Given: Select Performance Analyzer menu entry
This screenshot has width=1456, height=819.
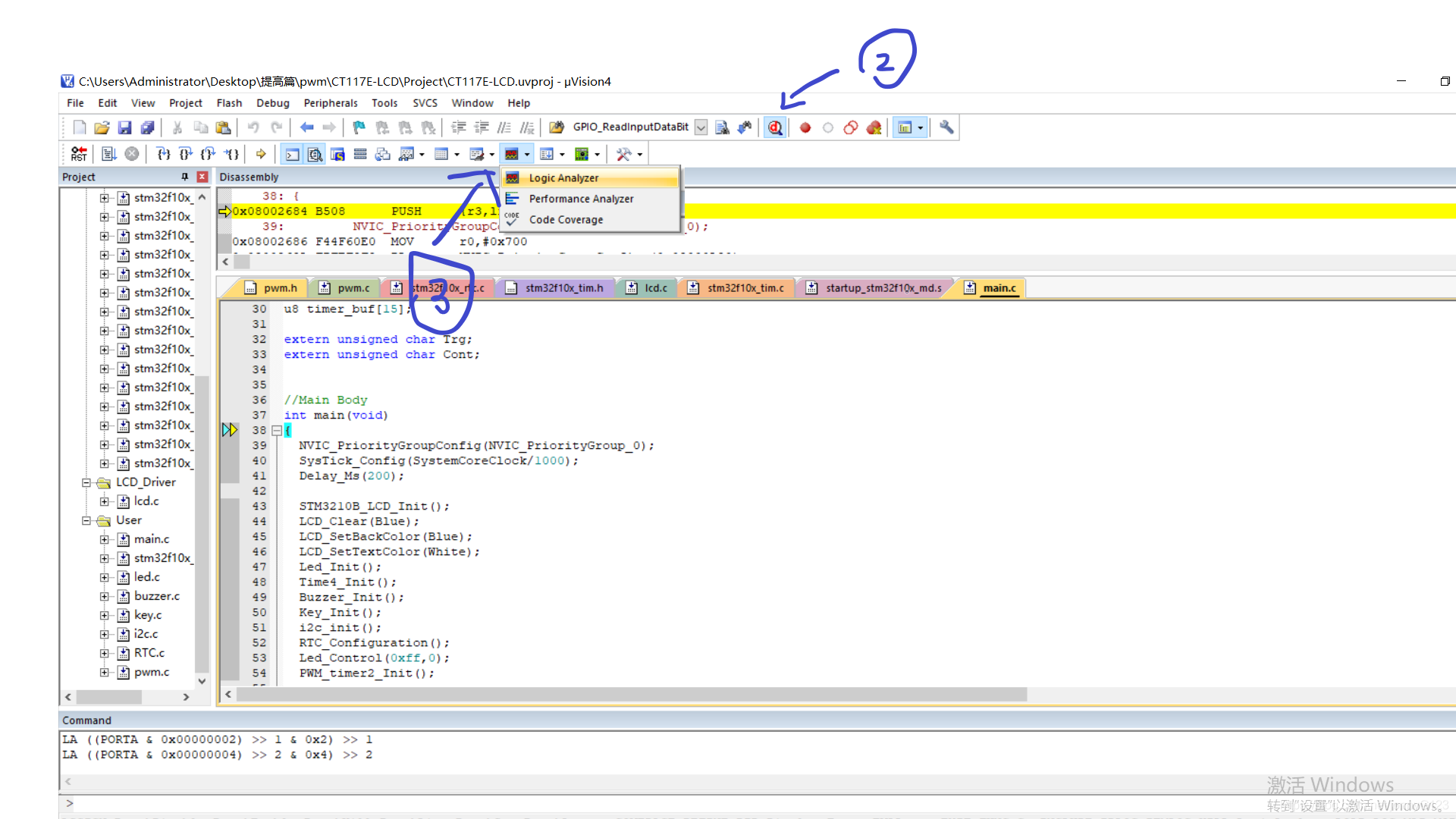Looking at the screenshot, I should coord(581,199).
